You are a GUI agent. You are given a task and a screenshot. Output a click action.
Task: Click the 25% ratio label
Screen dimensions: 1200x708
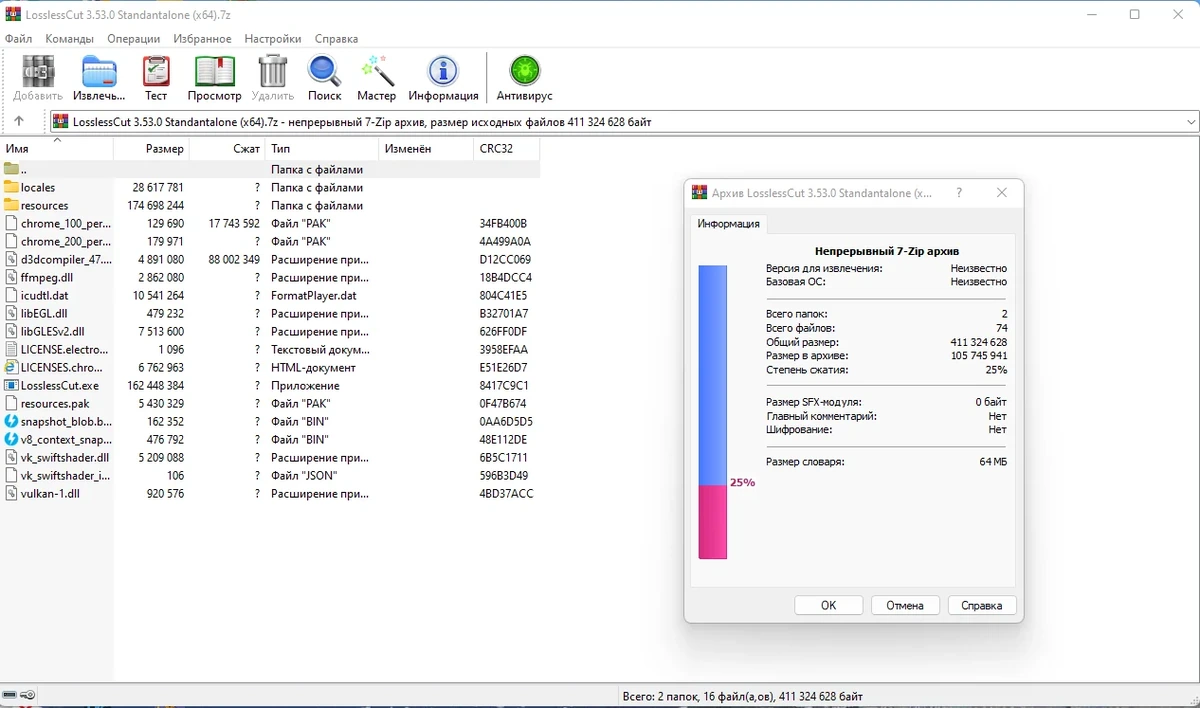pos(742,482)
